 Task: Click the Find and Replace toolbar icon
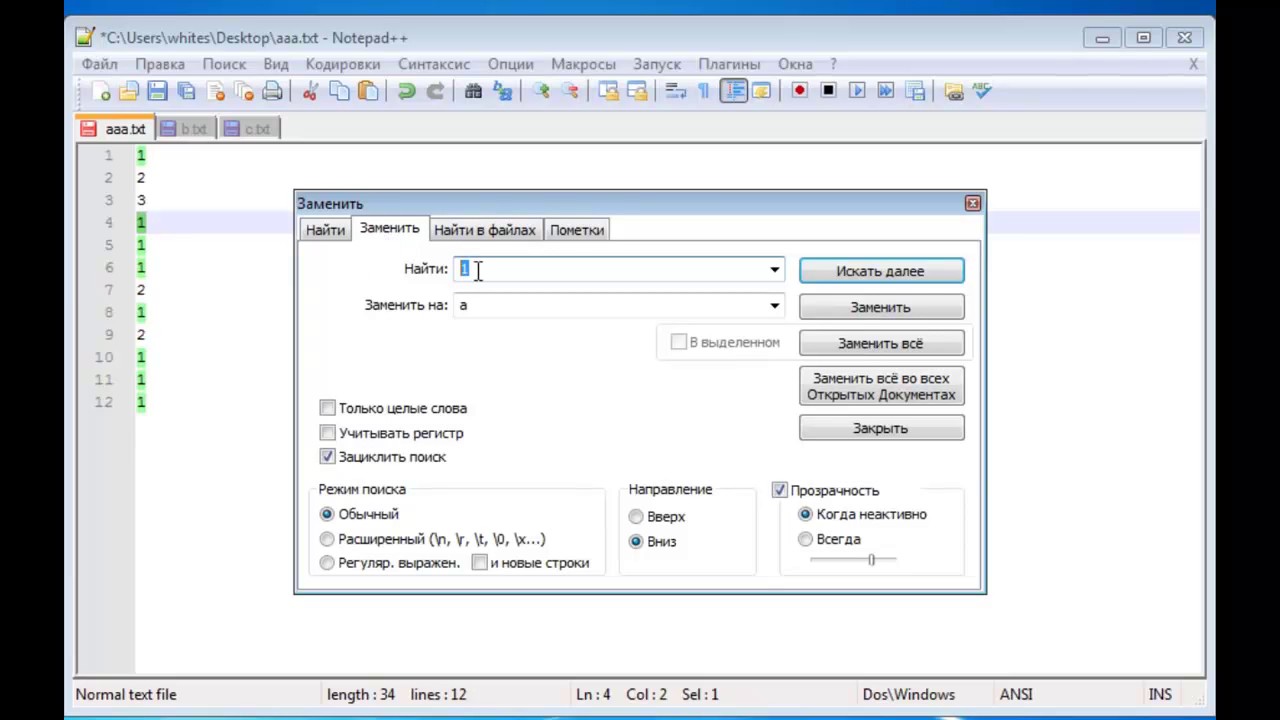[x=502, y=91]
